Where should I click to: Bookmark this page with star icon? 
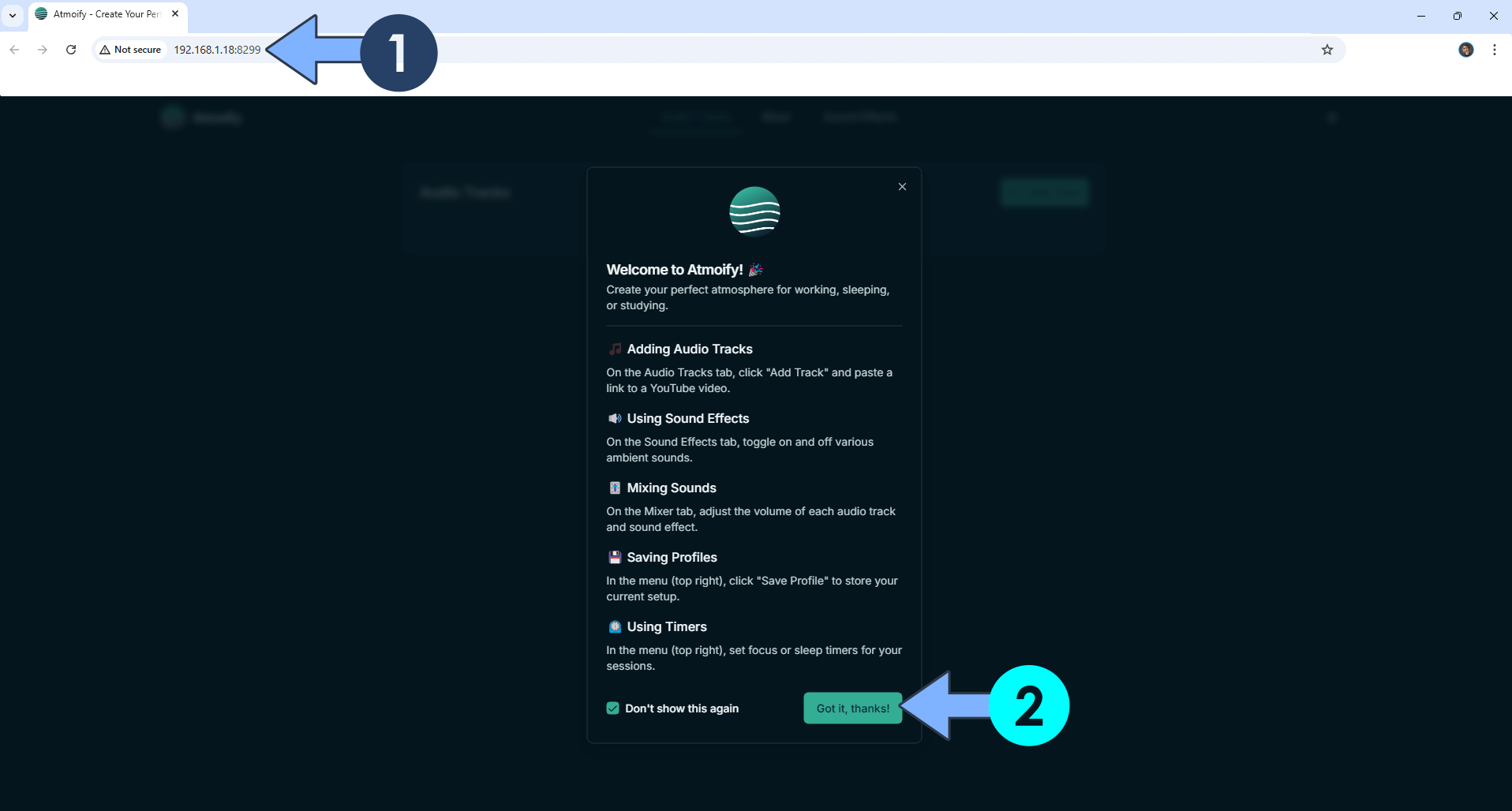pos(1327,50)
